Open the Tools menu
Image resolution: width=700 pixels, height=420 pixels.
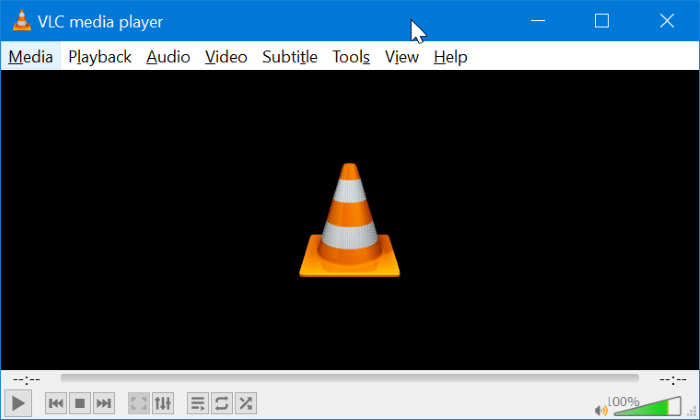coord(351,57)
